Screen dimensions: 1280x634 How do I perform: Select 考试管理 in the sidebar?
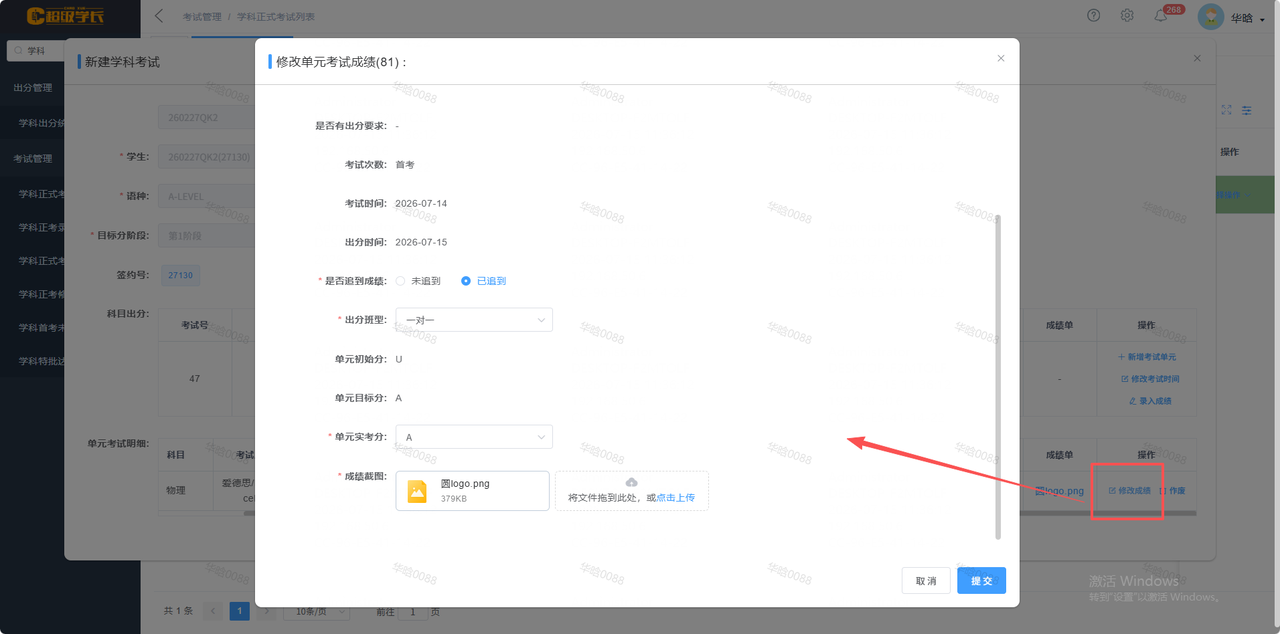pyautogui.click(x=33, y=158)
